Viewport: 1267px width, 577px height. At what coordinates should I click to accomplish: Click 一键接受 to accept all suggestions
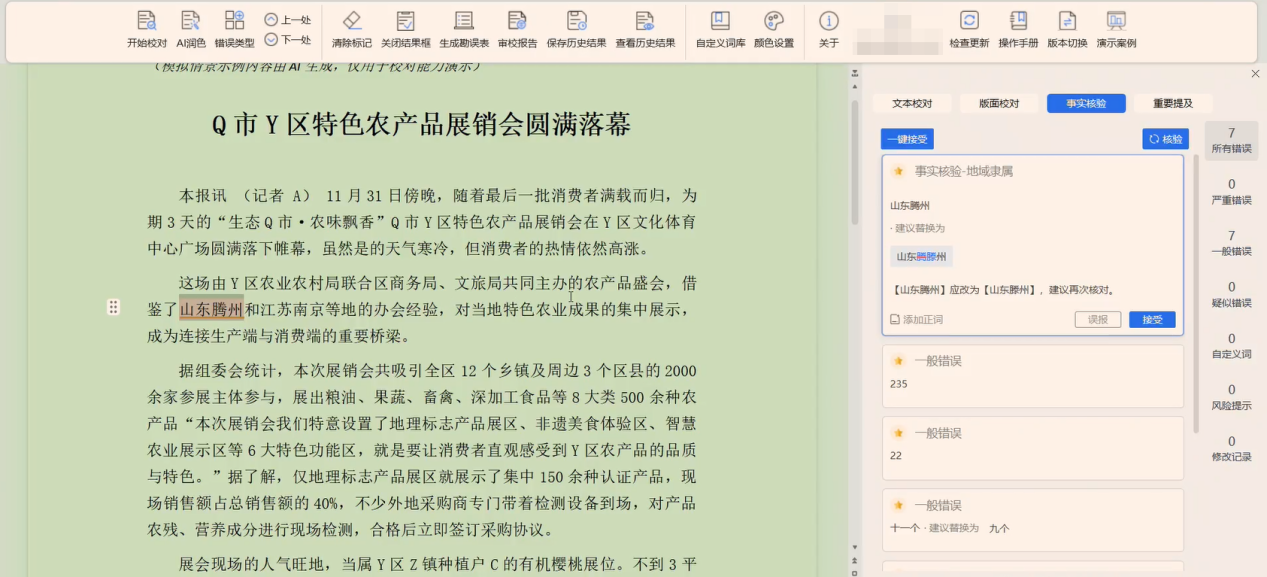pyautogui.click(x=908, y=138)
